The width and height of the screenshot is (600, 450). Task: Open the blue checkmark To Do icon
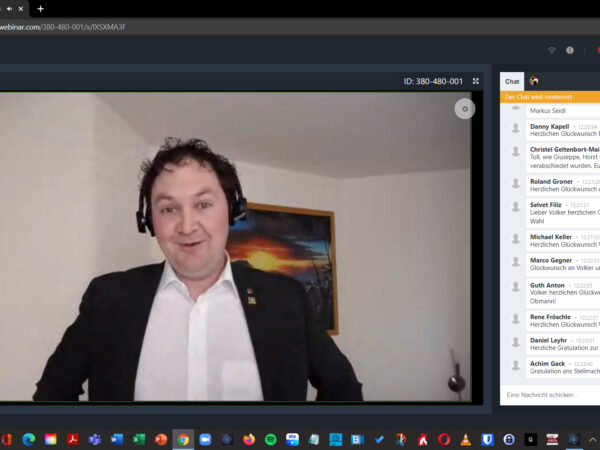379,439
